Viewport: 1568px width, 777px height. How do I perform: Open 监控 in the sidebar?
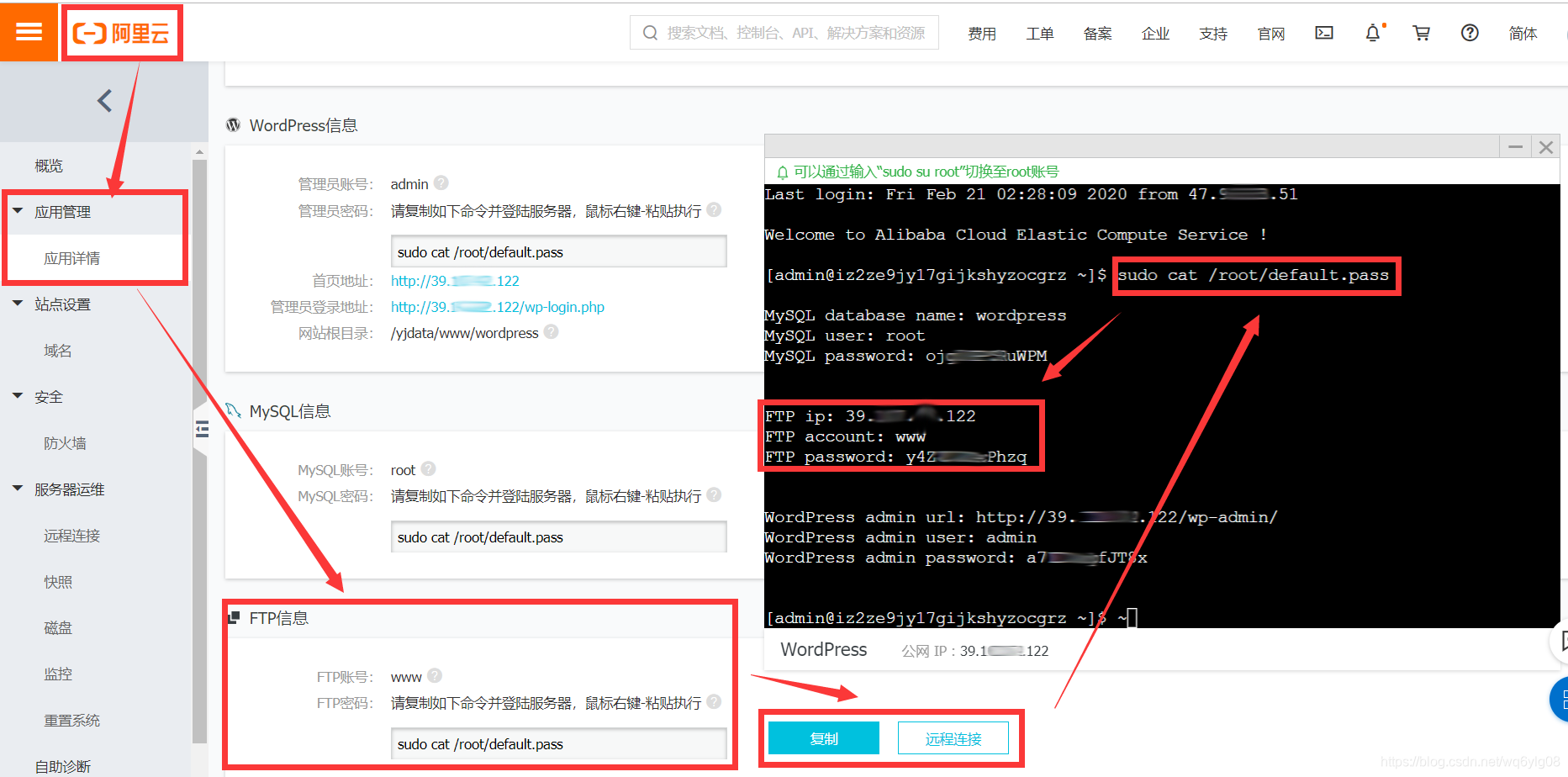tap(58, 674)
